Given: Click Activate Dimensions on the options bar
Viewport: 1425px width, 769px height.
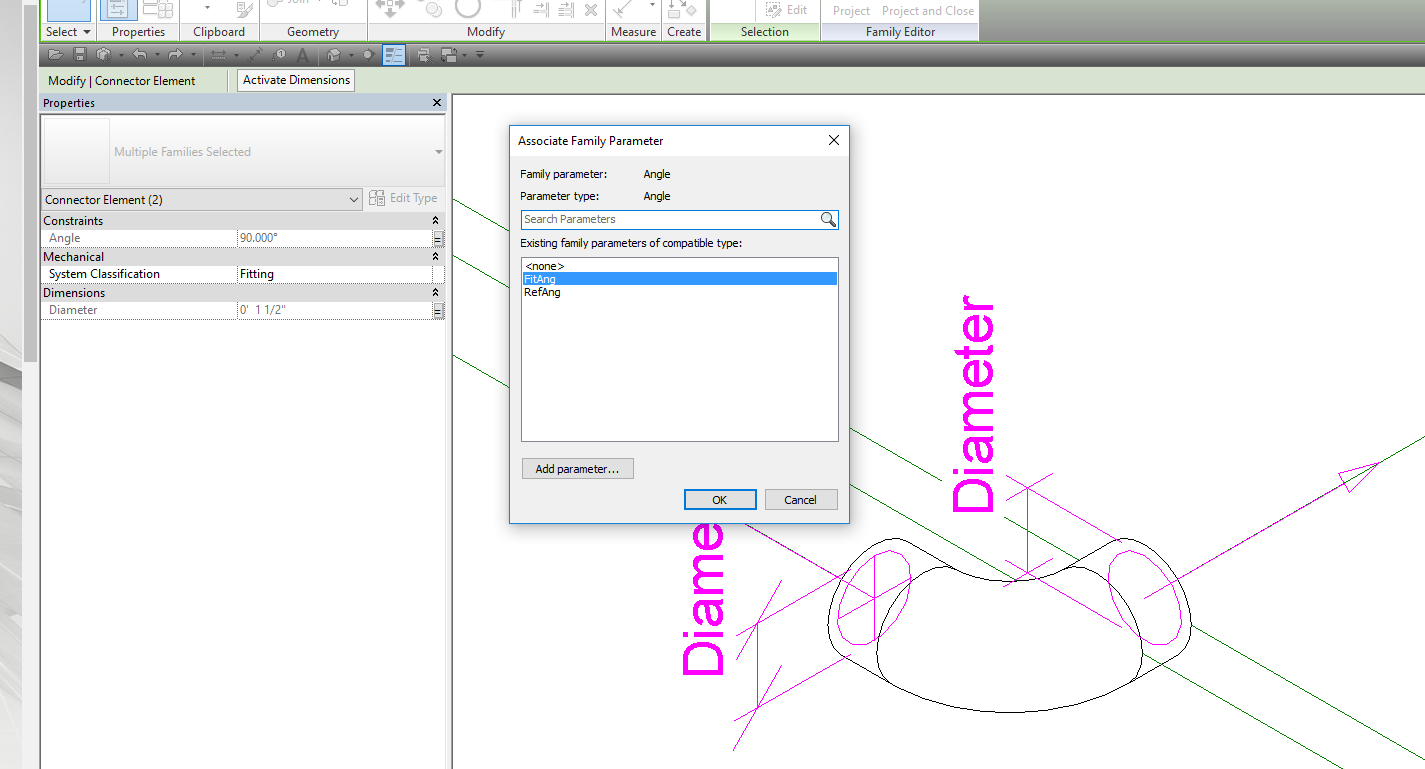Looking at the screenshot, I should 295,80.
